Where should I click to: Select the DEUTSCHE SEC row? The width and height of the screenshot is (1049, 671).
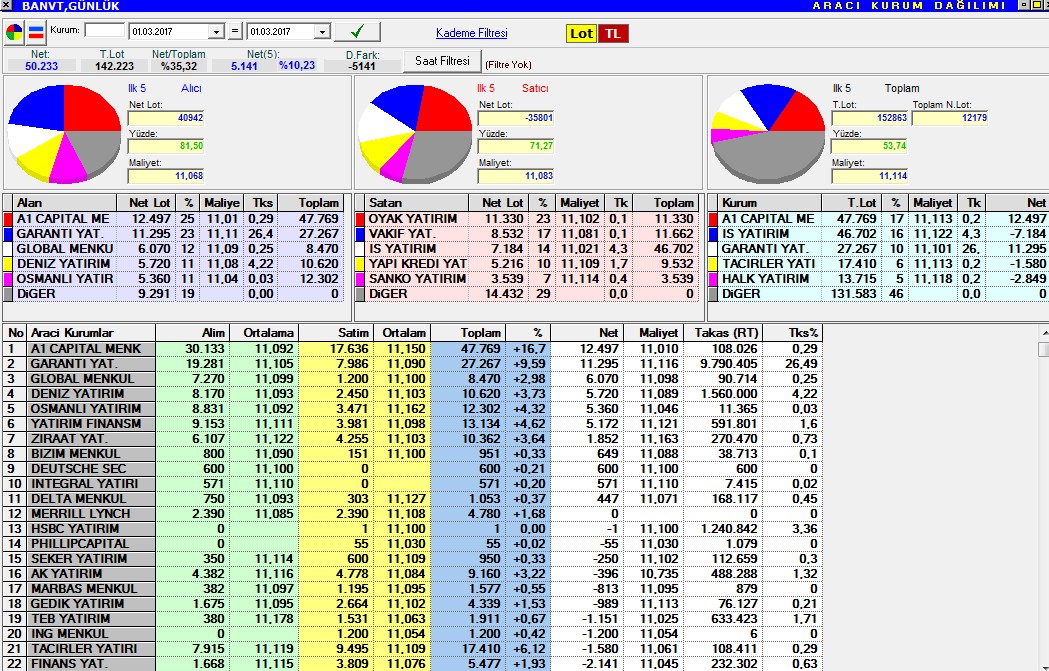(413, 469)
